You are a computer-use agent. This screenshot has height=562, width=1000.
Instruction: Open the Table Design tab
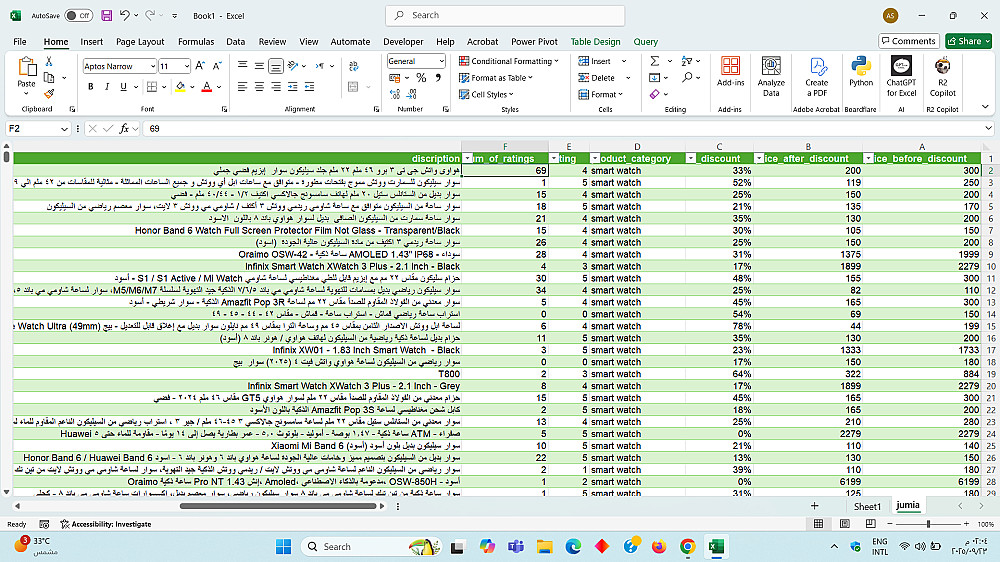595,41
